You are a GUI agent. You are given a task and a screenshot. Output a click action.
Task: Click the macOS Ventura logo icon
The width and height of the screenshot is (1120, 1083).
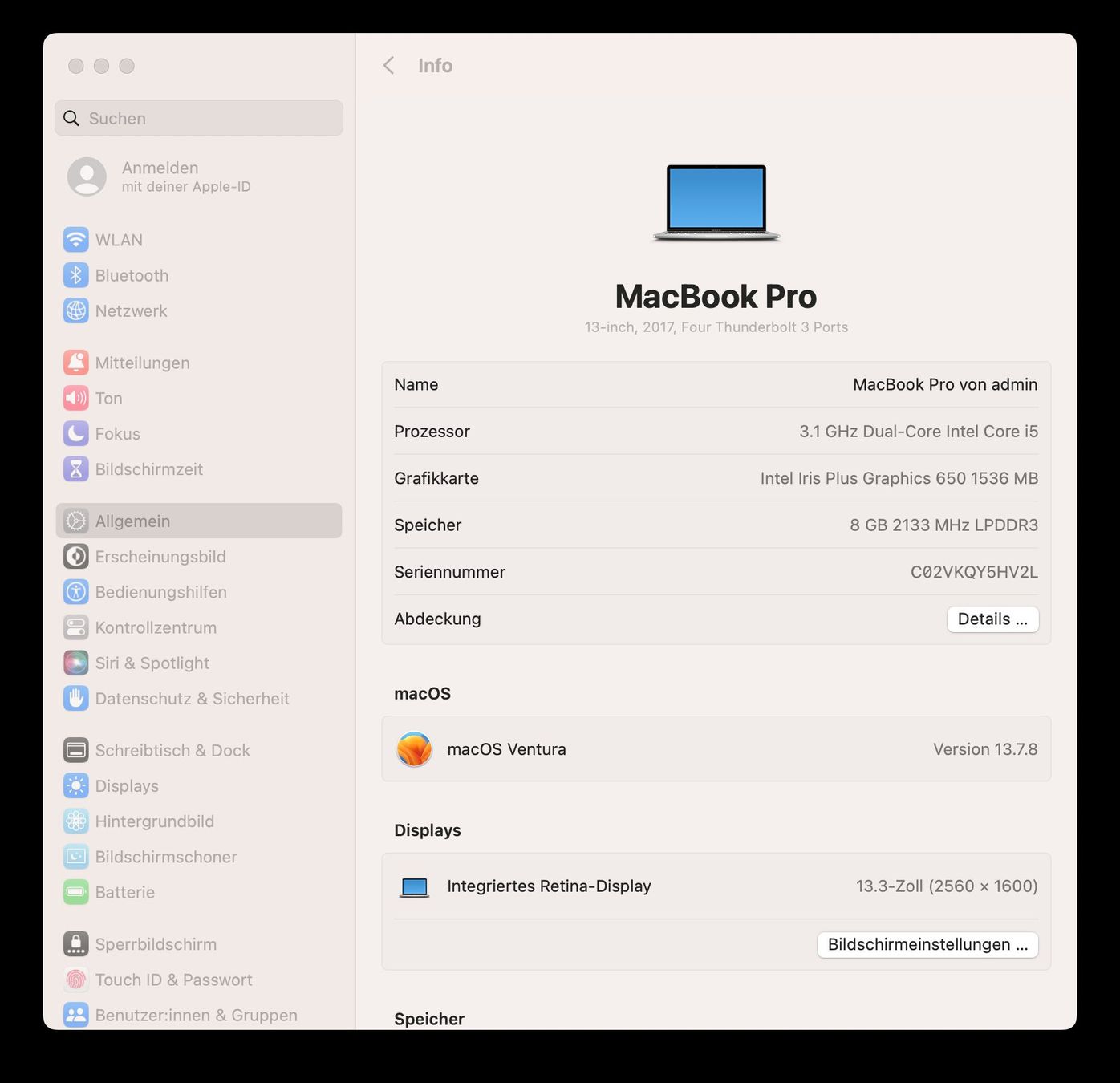click(415, 749)
